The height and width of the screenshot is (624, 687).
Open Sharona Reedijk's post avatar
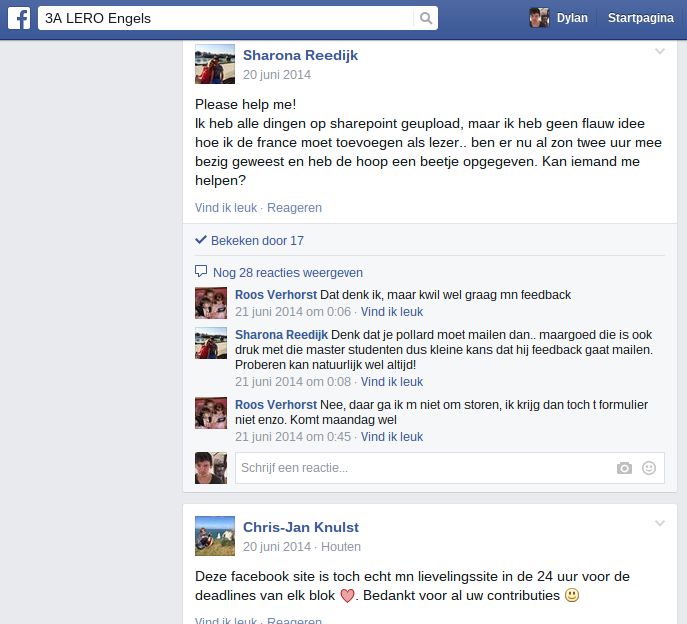coord(215,64)
